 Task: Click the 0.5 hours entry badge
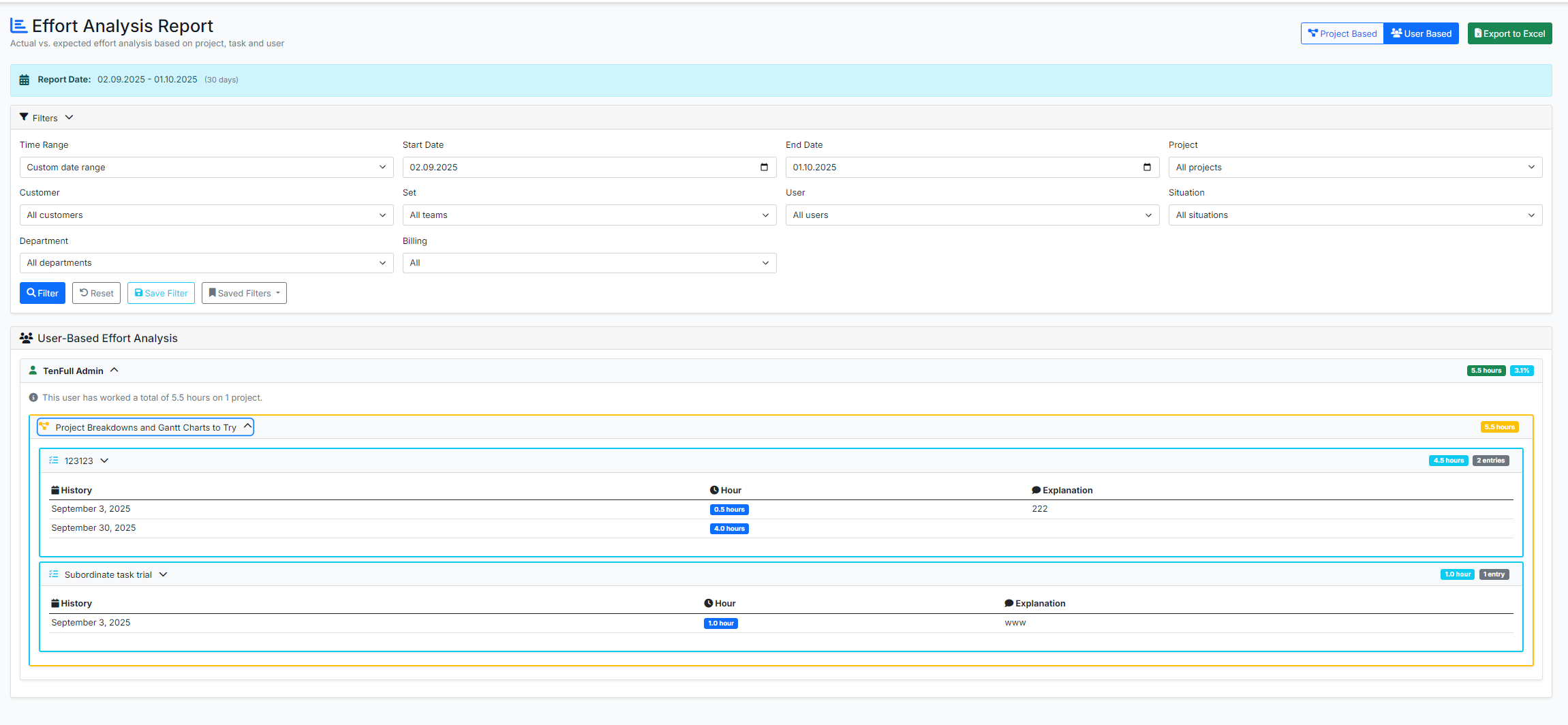coord(729,510)
